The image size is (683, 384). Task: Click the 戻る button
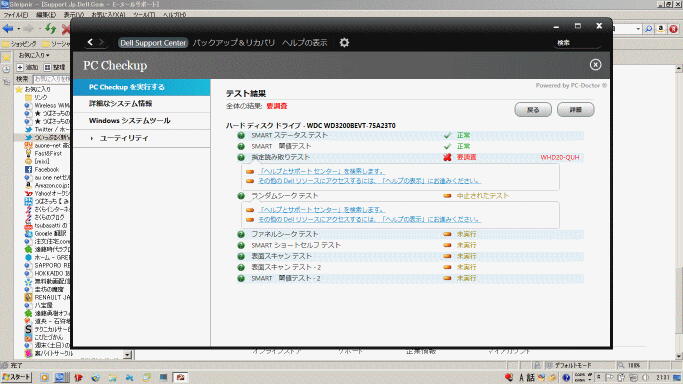(533, 110)
